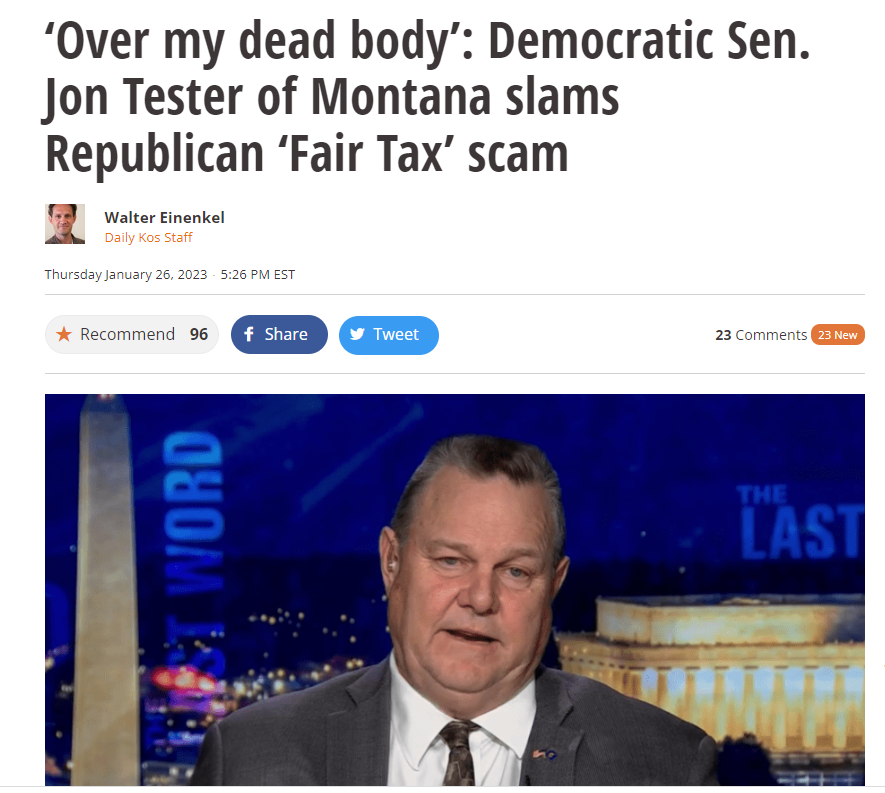Screen dimensions: 885x793
Task: Share the article on Facebook
Action: (x=279, y=334)
